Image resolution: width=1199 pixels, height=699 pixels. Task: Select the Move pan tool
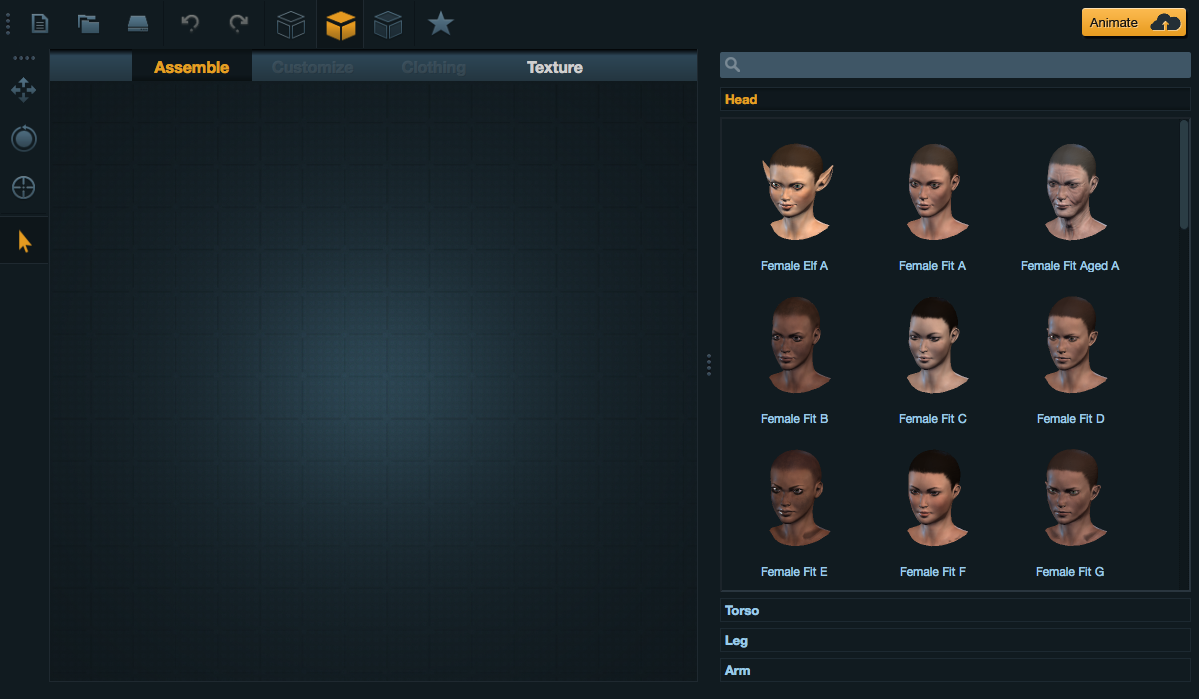coord(24,89)
